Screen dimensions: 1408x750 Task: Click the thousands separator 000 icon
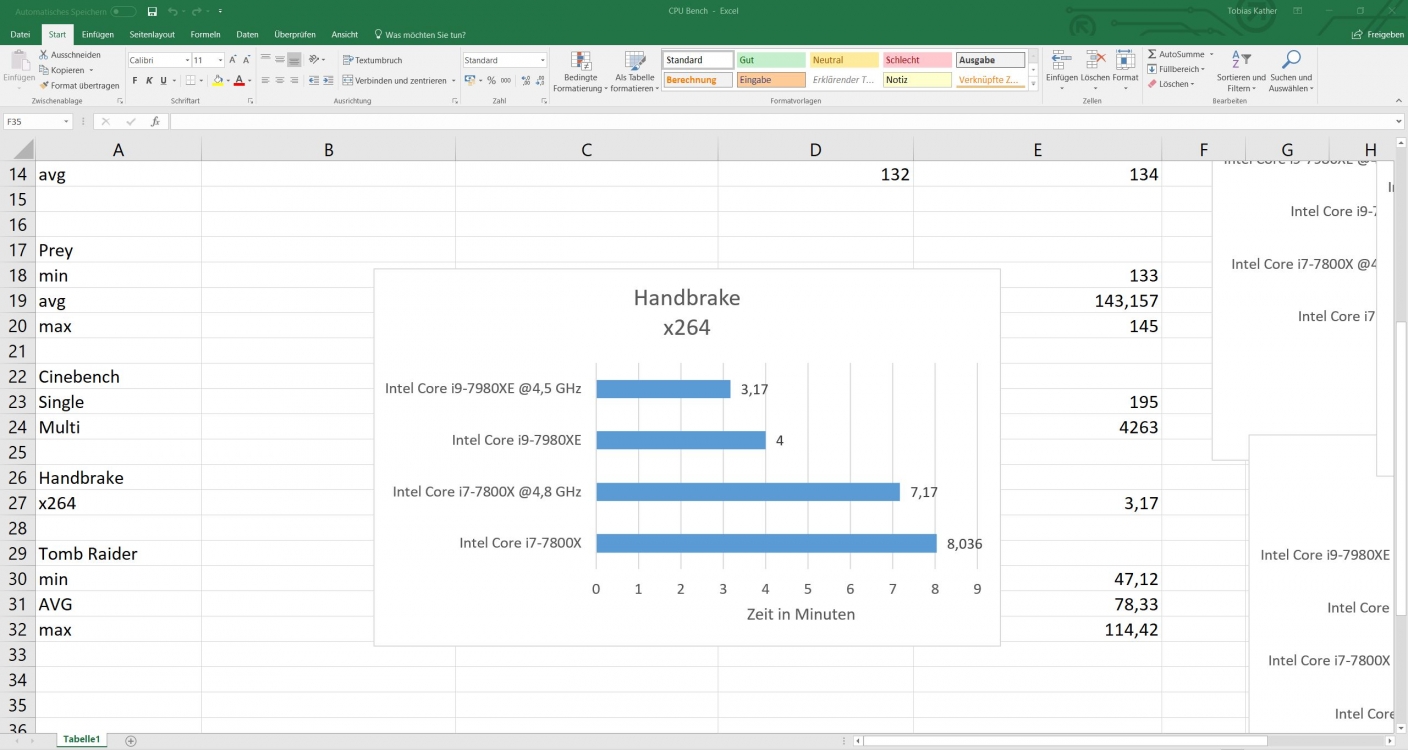(x=506, y=80)
